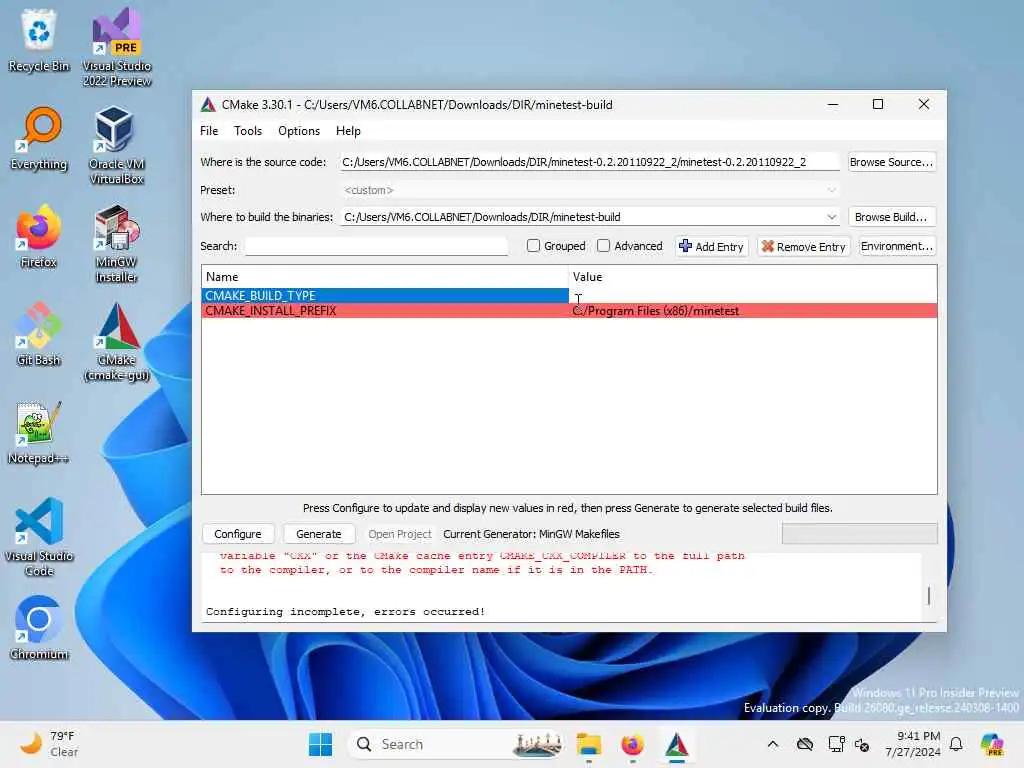The image size is (1024, 768).
Task: Open the Environment settings button
Action: coord(897,246)
